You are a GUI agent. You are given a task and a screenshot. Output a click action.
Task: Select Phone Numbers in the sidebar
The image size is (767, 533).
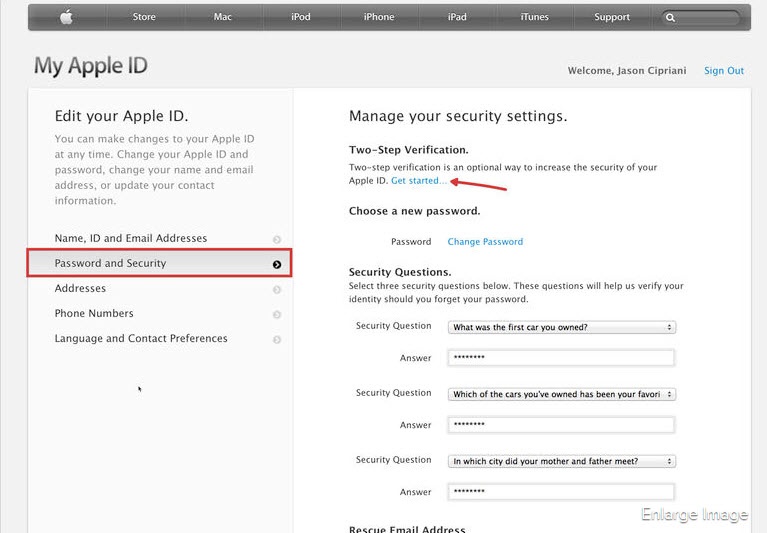point(94,314)
